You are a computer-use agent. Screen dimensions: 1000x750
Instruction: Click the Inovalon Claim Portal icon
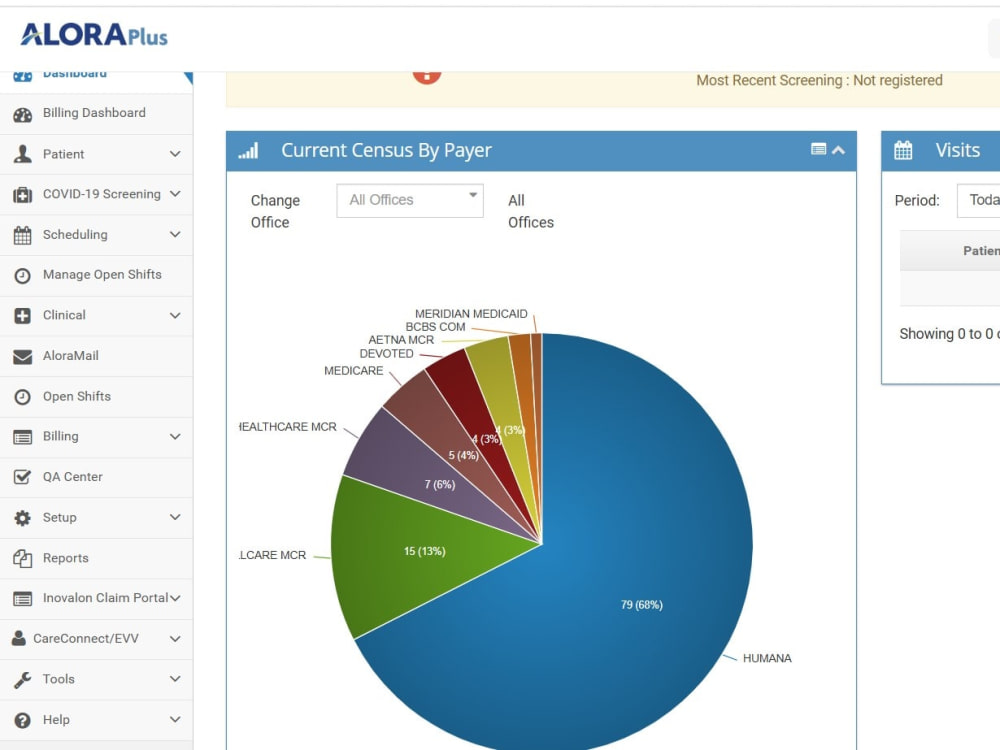click(x=22, y=599)
